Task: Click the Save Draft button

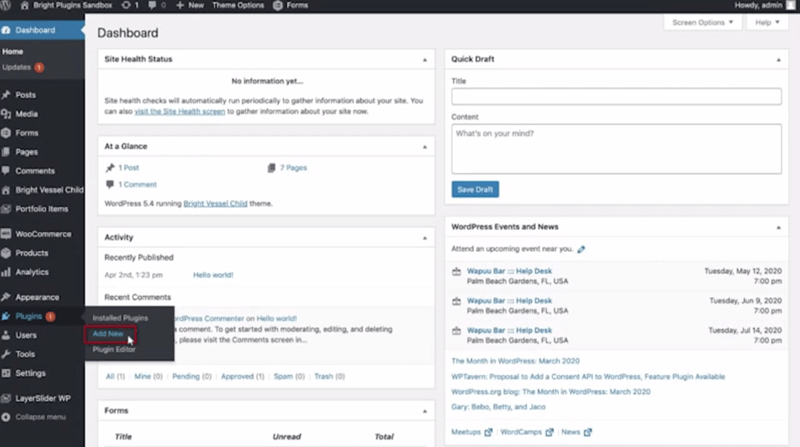Action: [475, 189]
